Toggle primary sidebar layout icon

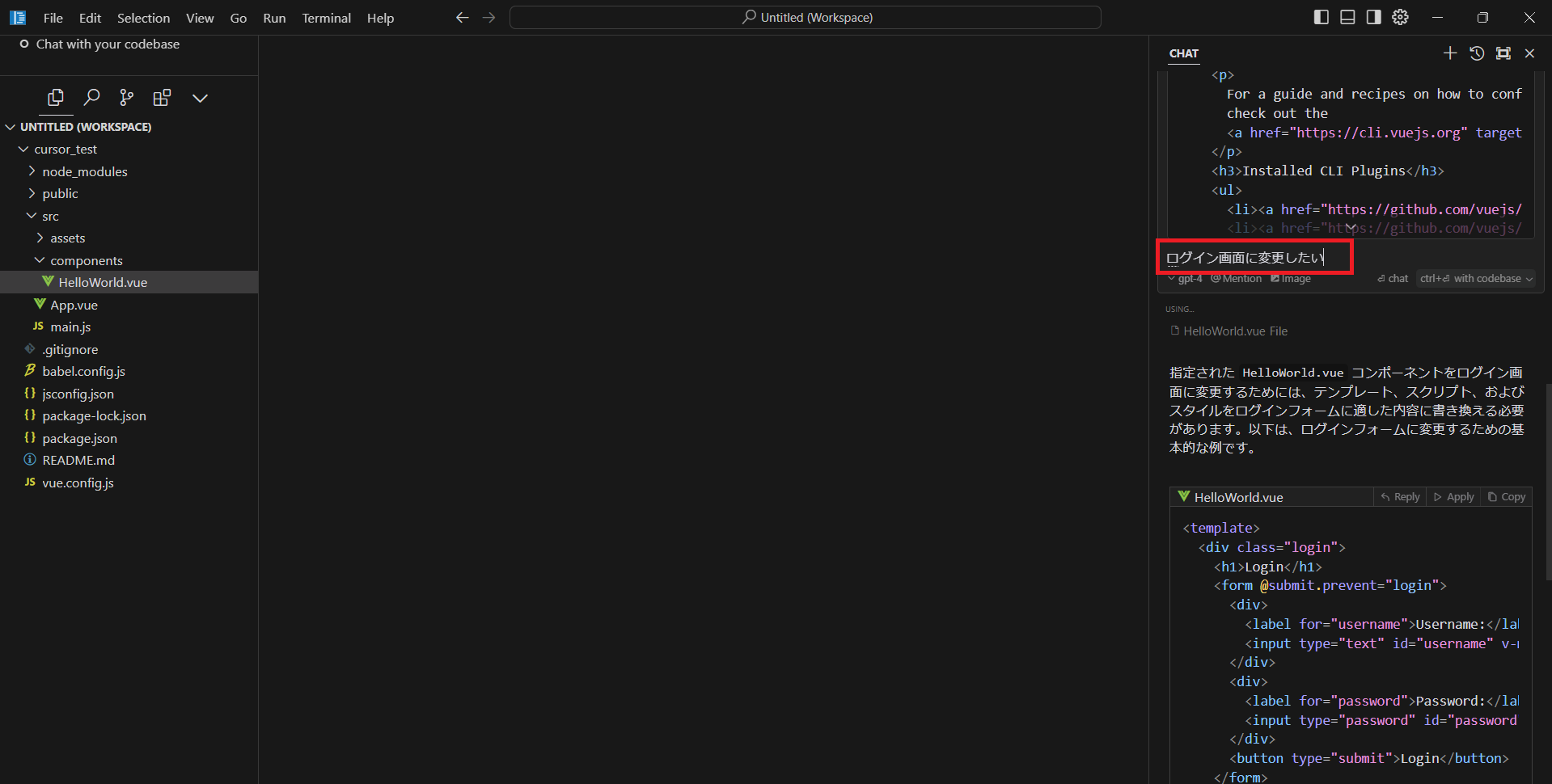coord(1322,17)
